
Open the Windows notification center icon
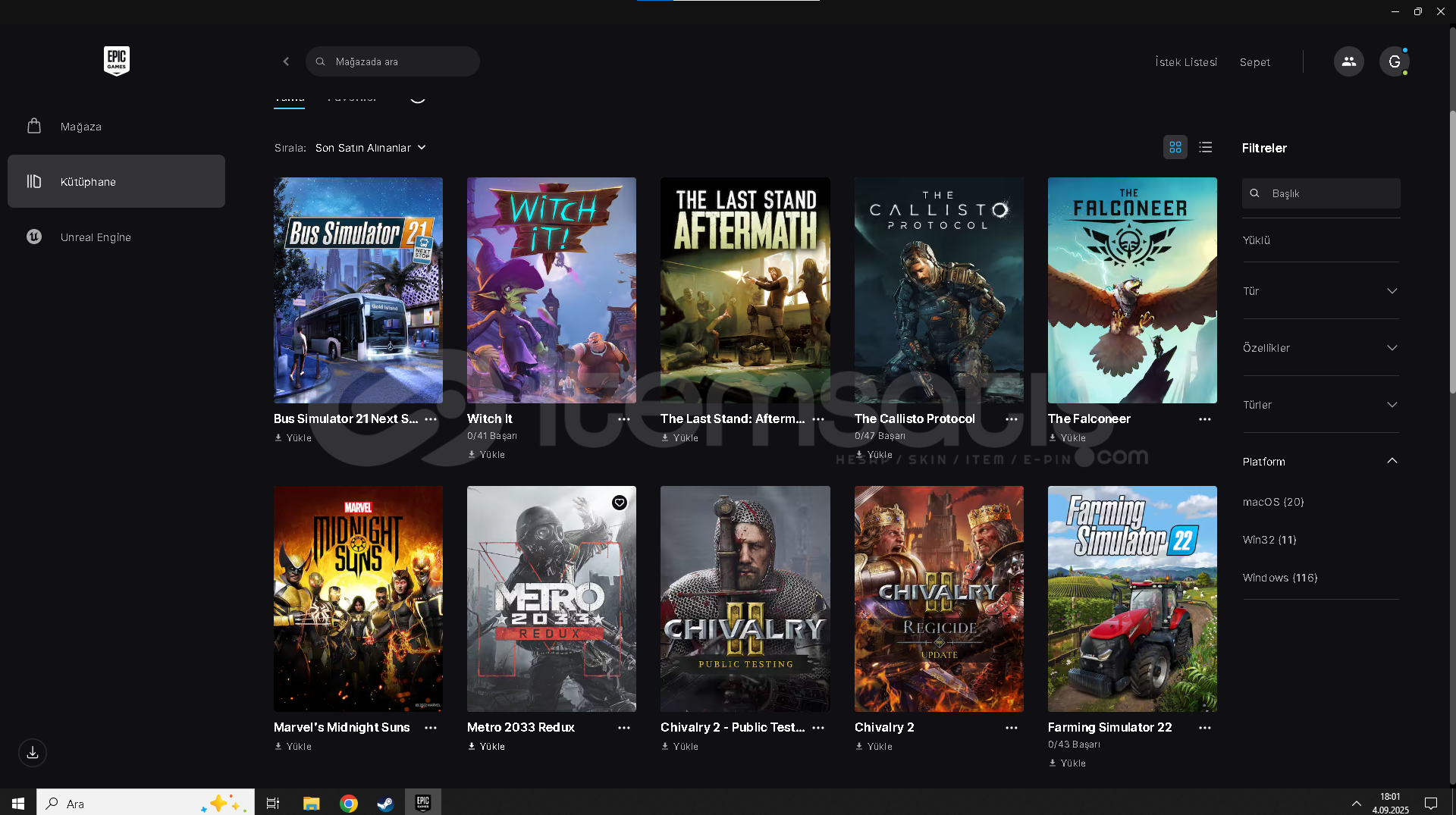click(1431, 803)
